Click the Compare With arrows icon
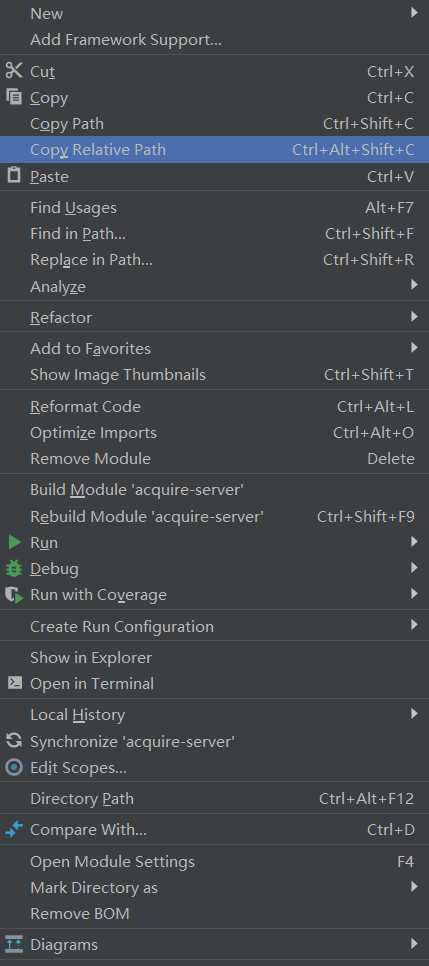 coord(14,830)
